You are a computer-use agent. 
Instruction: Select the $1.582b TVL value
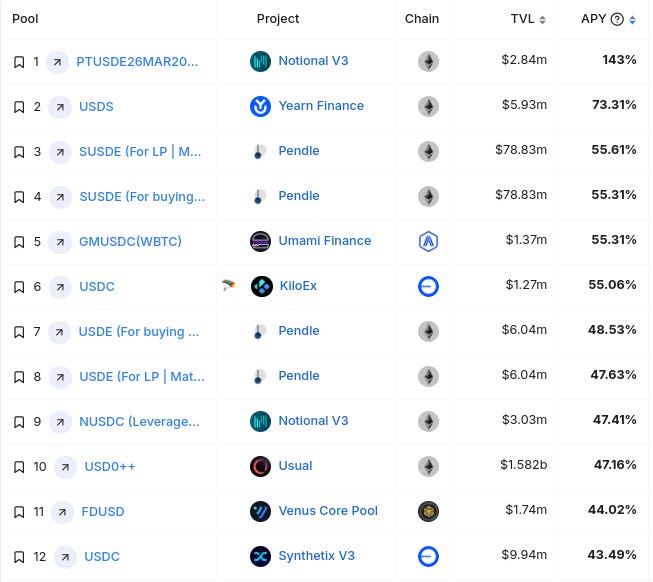pos(524,465)
